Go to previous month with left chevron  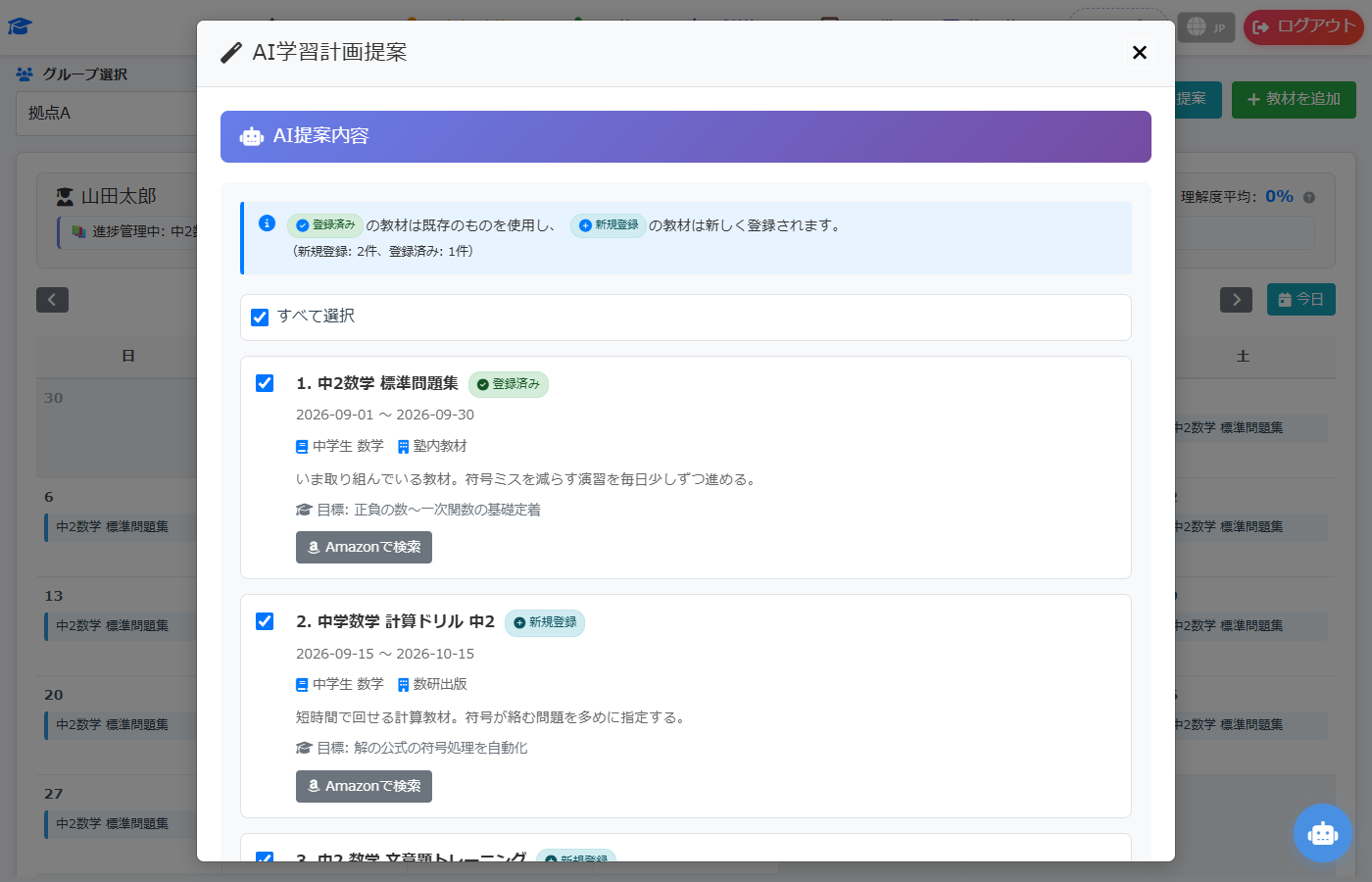[x=52, y=300]
